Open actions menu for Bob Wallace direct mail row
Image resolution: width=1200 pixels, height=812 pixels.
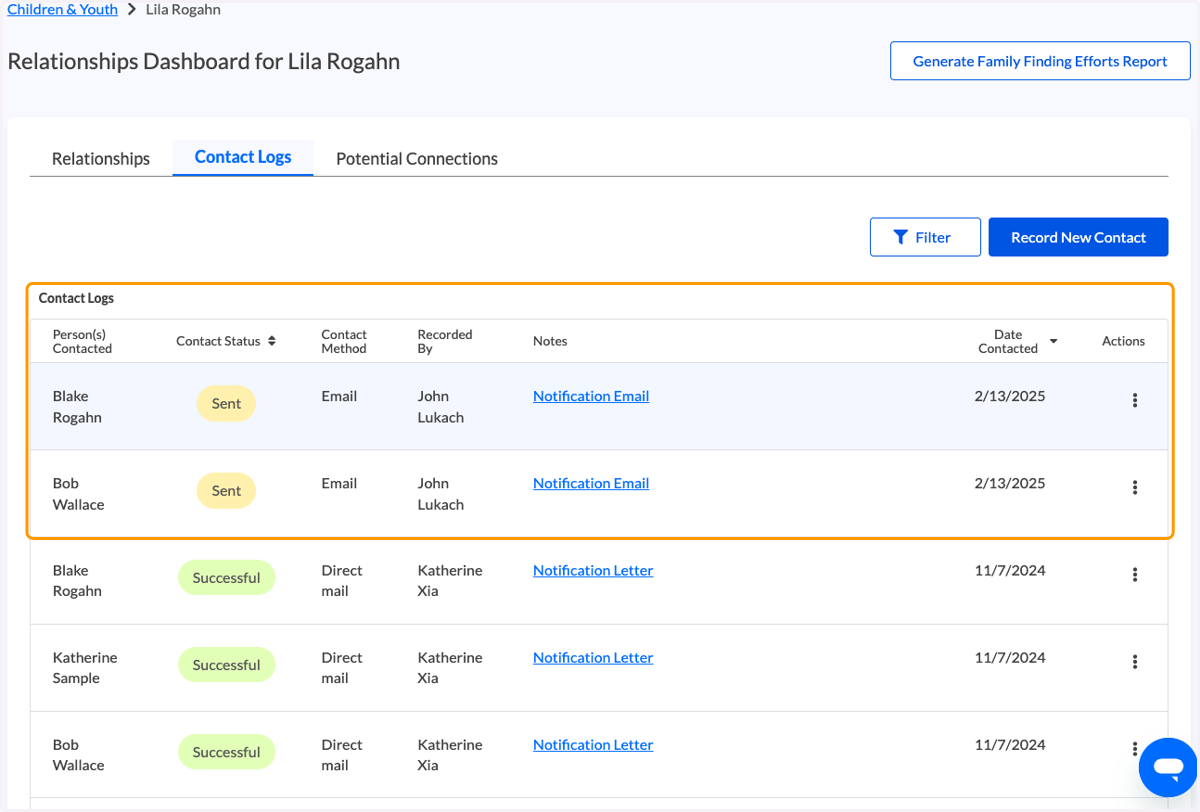1135,748
